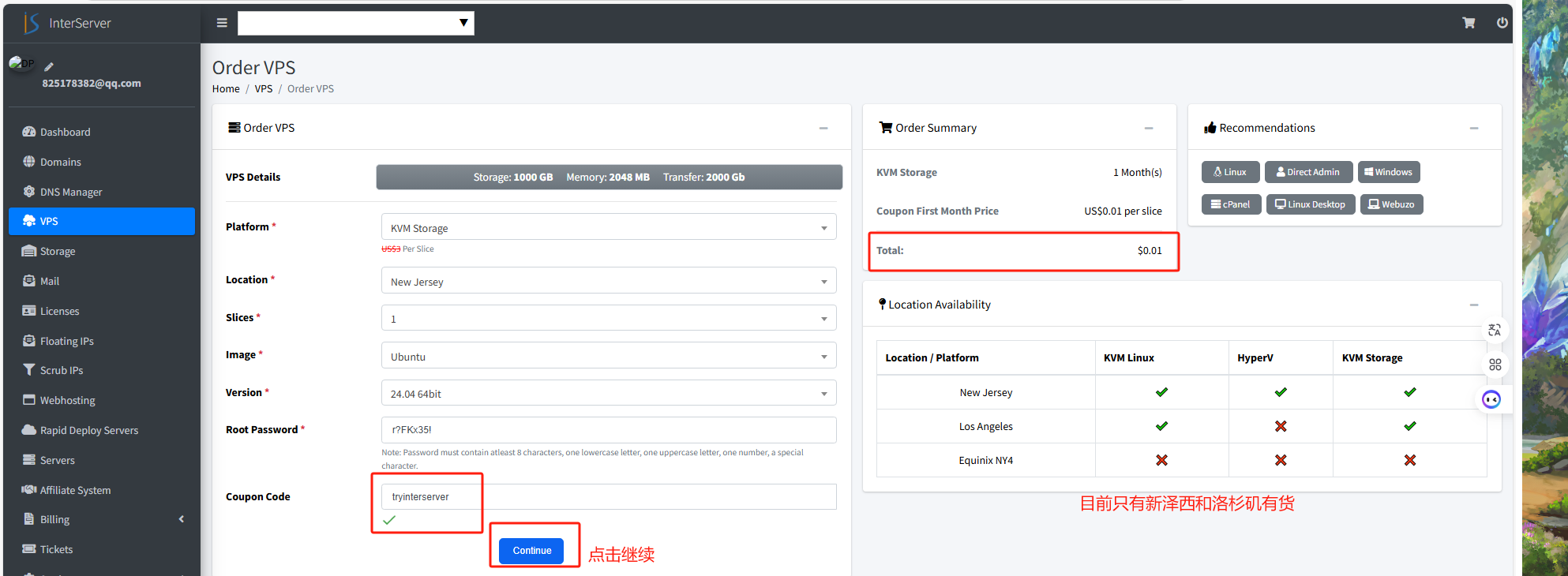Collapse the Order VPS panel
This screenshot has height=576, width=1568.
click(x=823, y=128)
